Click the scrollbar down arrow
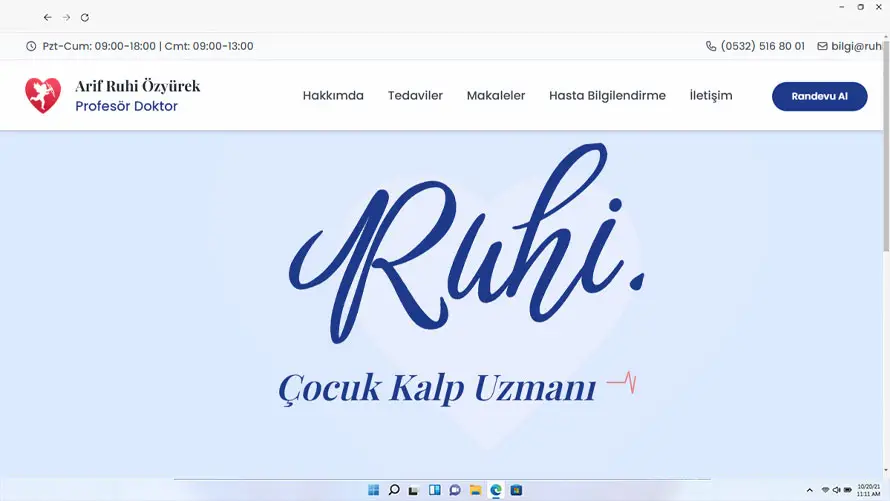890x501 pixels. (886, 471)
